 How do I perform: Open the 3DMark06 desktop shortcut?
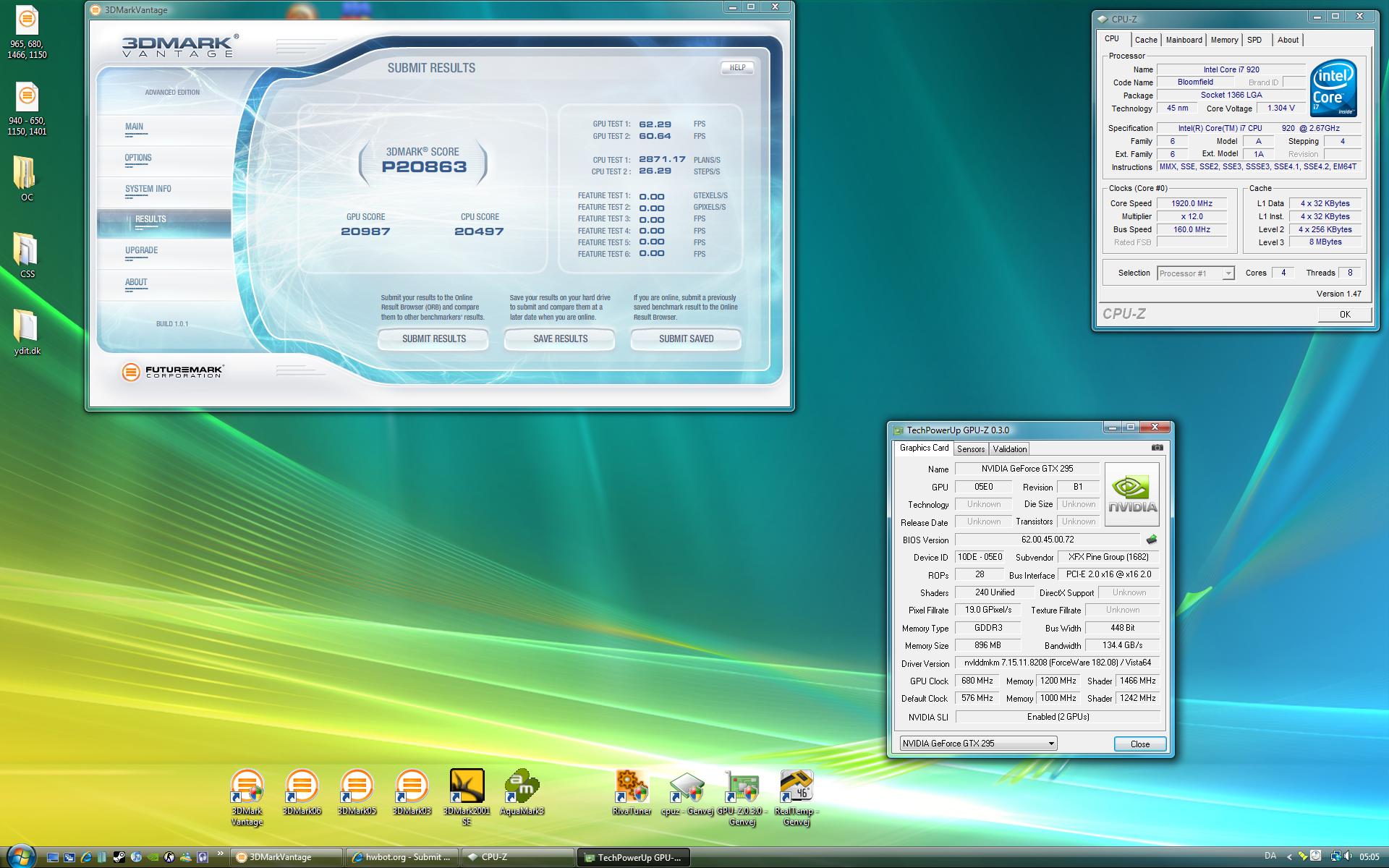click(302, 793)
